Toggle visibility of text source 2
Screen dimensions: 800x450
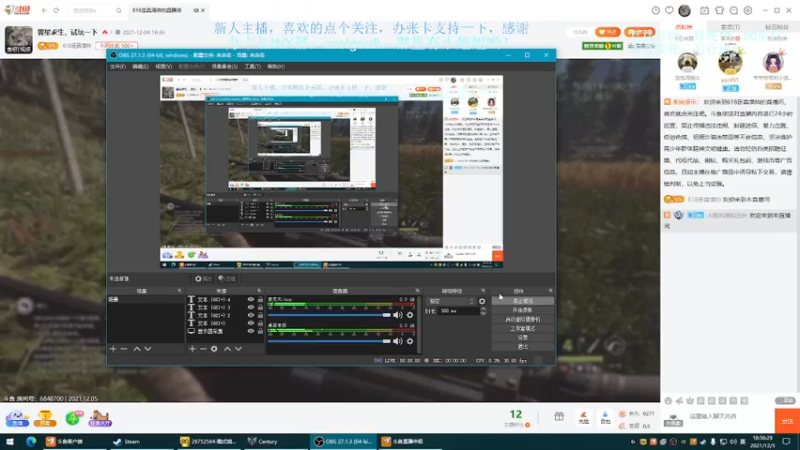251,315
